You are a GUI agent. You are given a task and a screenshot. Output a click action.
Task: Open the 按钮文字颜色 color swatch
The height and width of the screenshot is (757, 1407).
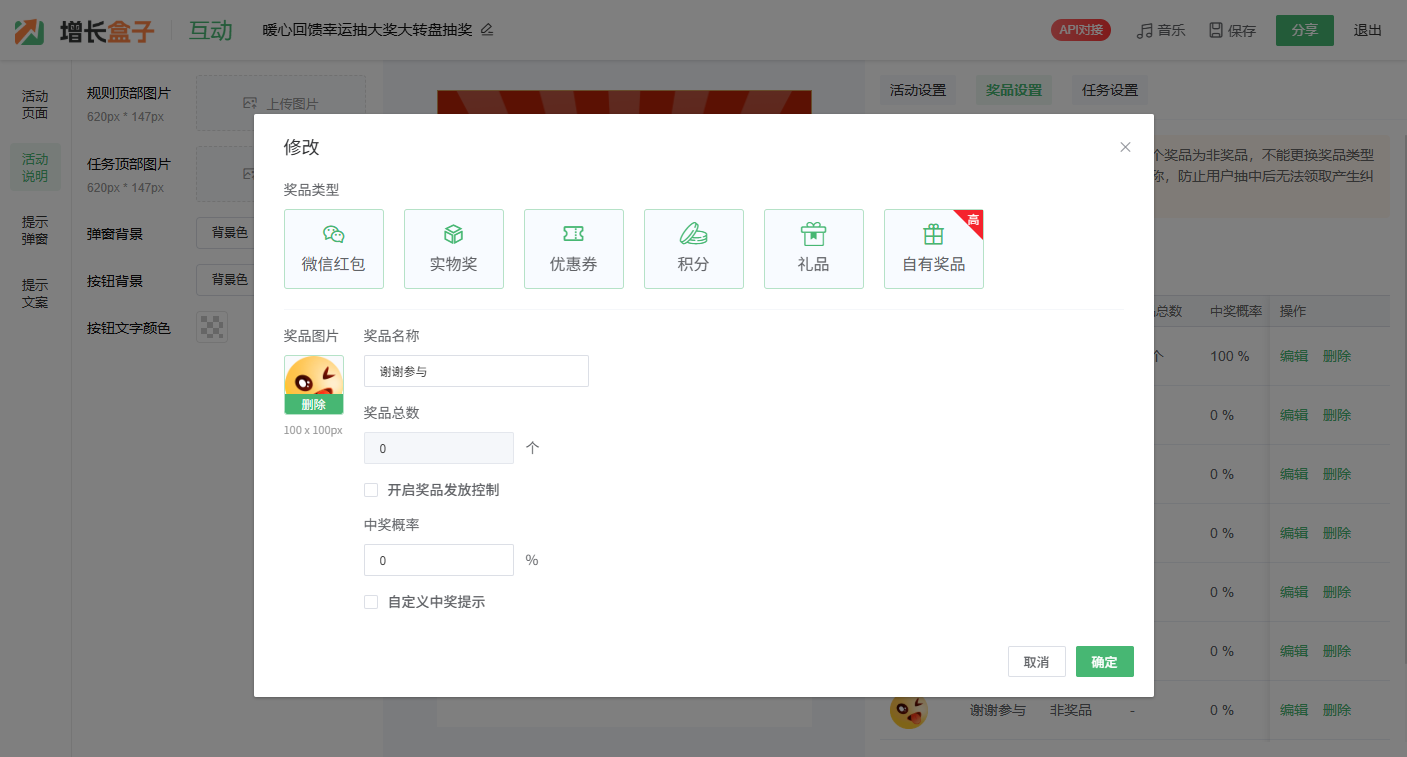212,327
